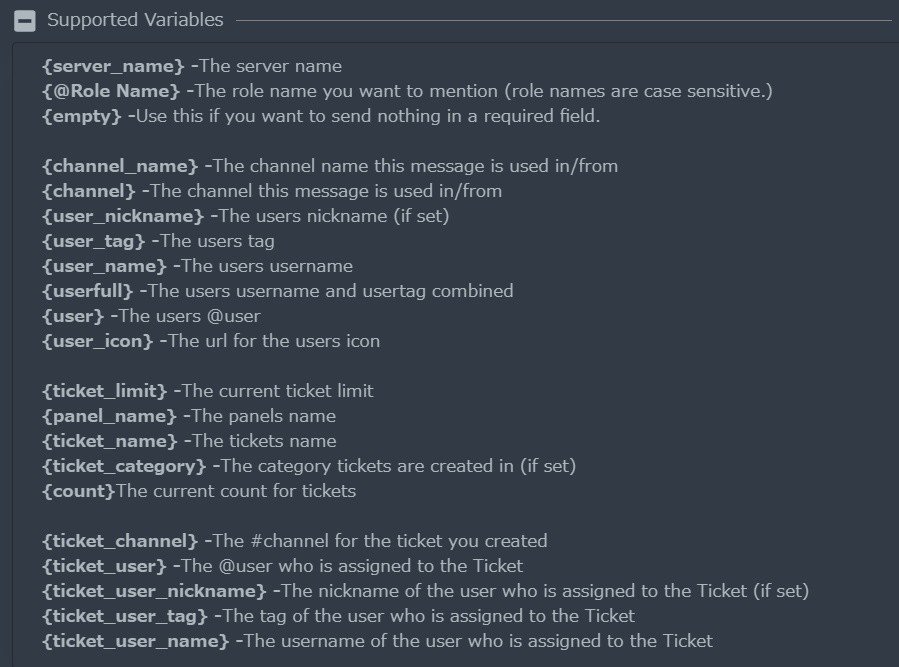Click the {userfull} variable
The width and height of the screenshot is (899, 667).
pos(88,291)
